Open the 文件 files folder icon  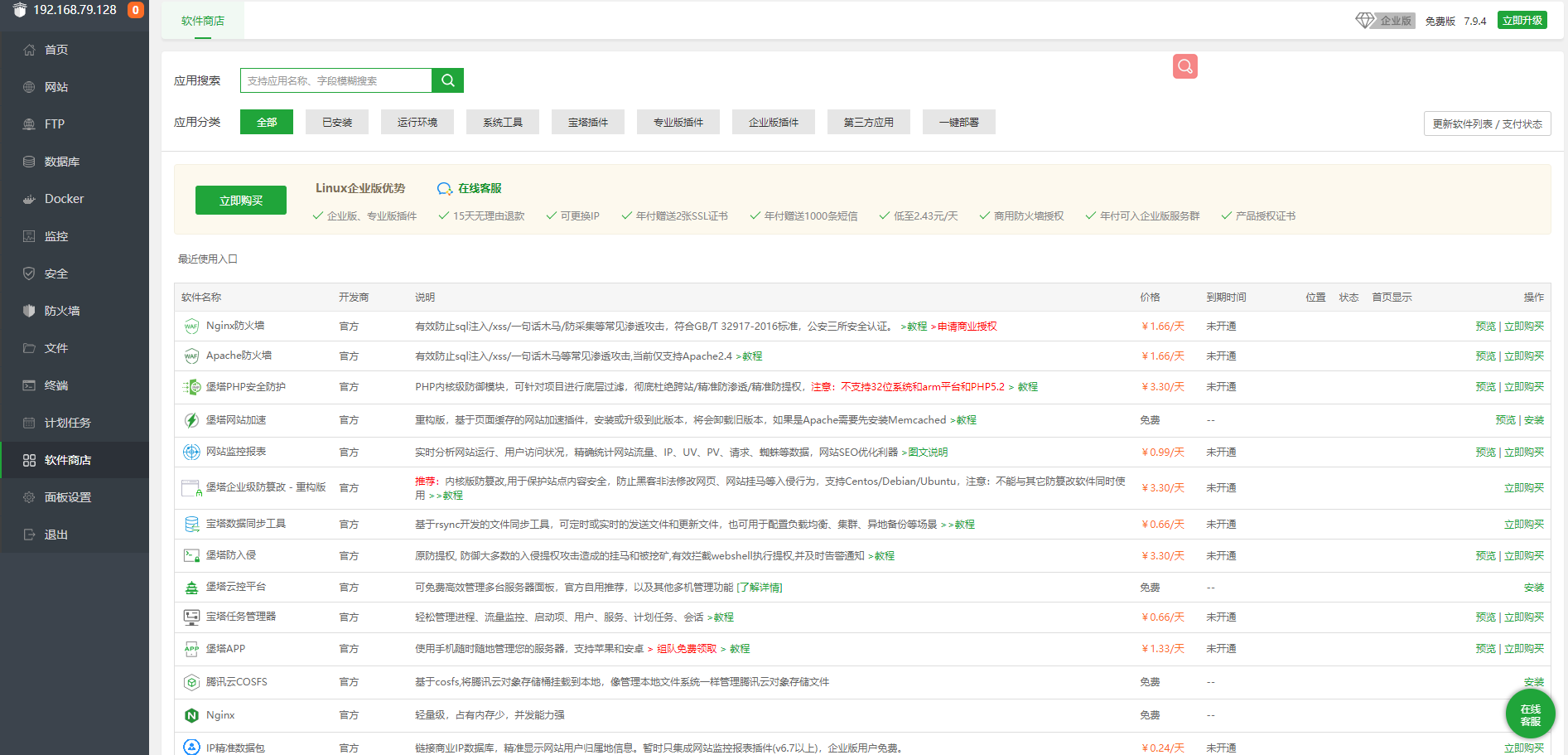pos(29,348)
